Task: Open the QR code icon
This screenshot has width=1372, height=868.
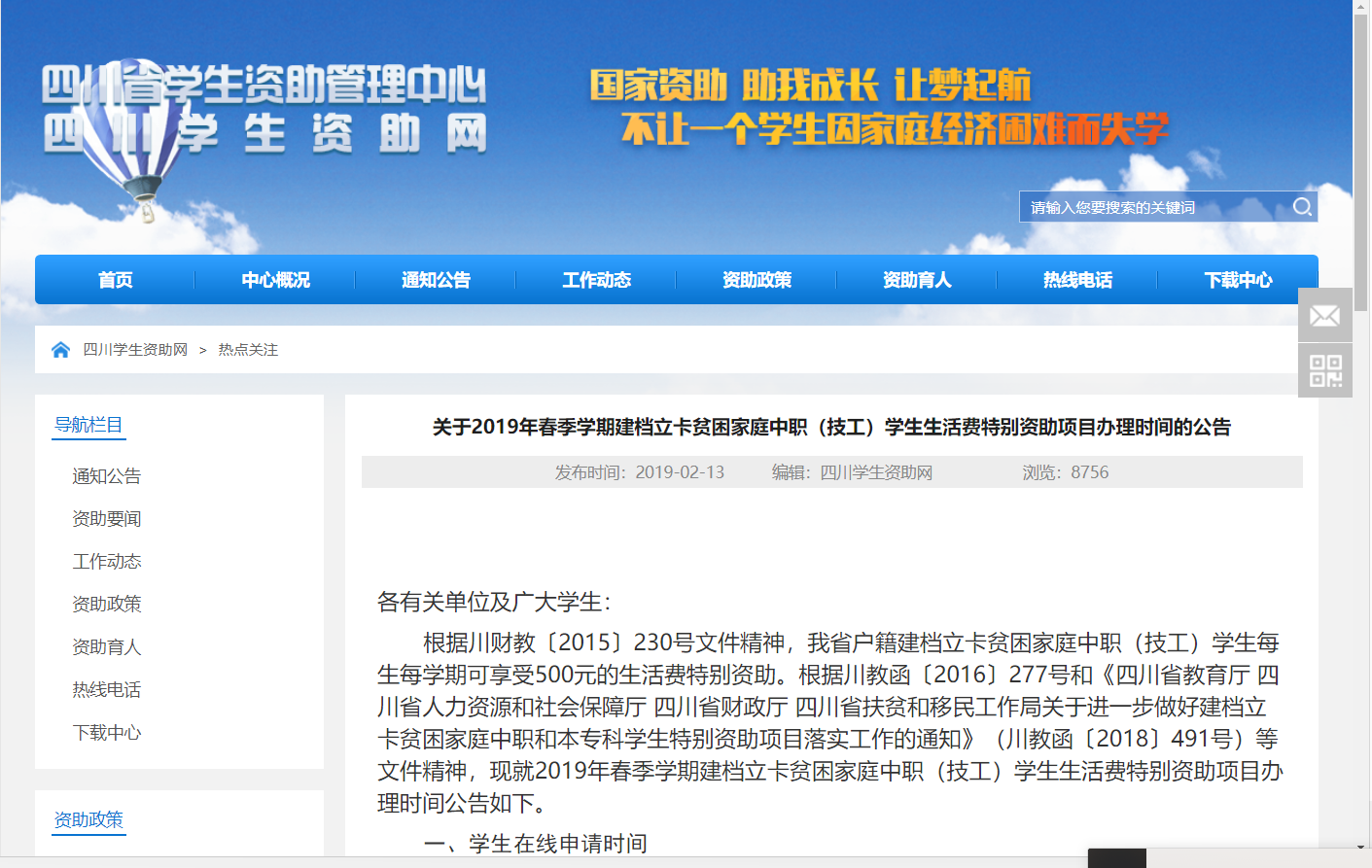Action: pos(1324,370)
